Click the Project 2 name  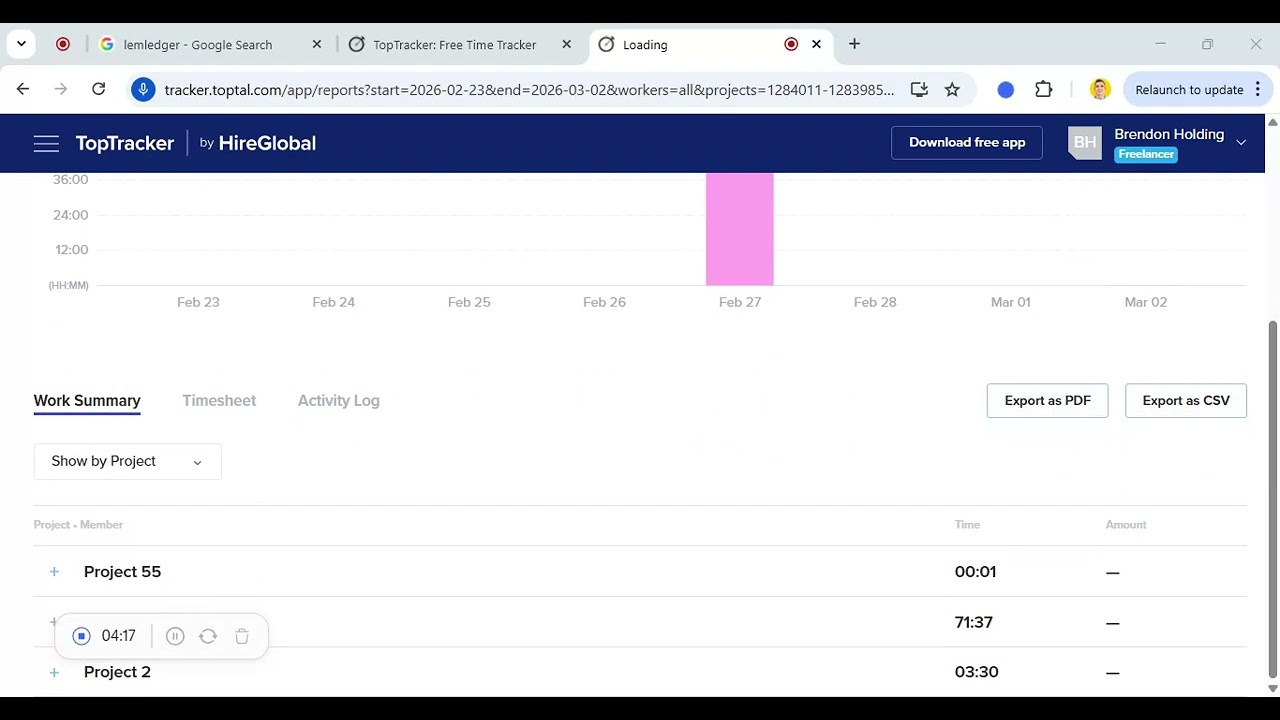(117, 672)
